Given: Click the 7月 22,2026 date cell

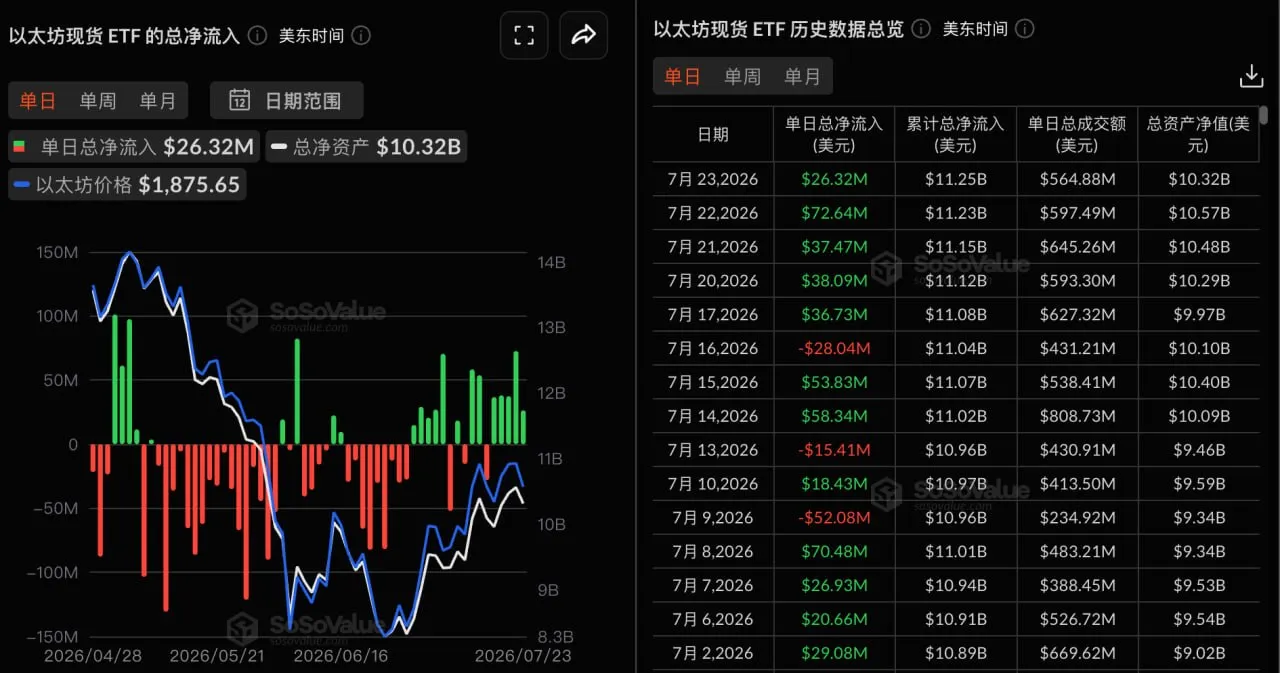Looking at the screenshot, I should coord(713,213).
